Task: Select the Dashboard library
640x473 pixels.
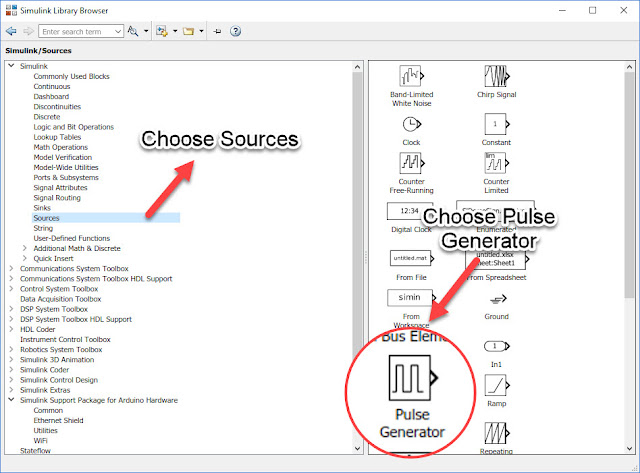Action: 51,97
